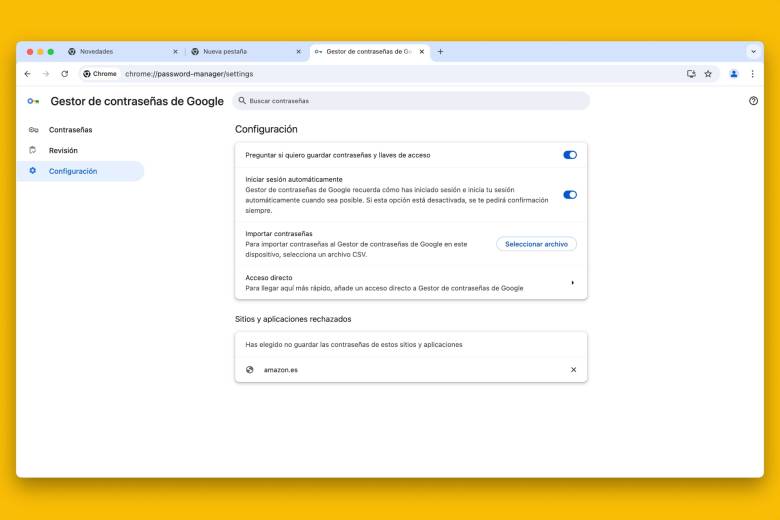Remove amazon.es from rejected sites
This screenshot has width=780, height=520.
click(x=573, y=370)
